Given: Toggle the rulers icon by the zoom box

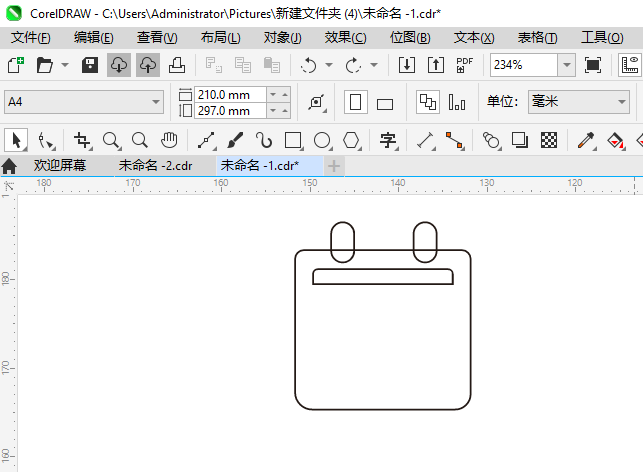Looking at the screenshot, I should pyautogui.click(x=630, y=65).
